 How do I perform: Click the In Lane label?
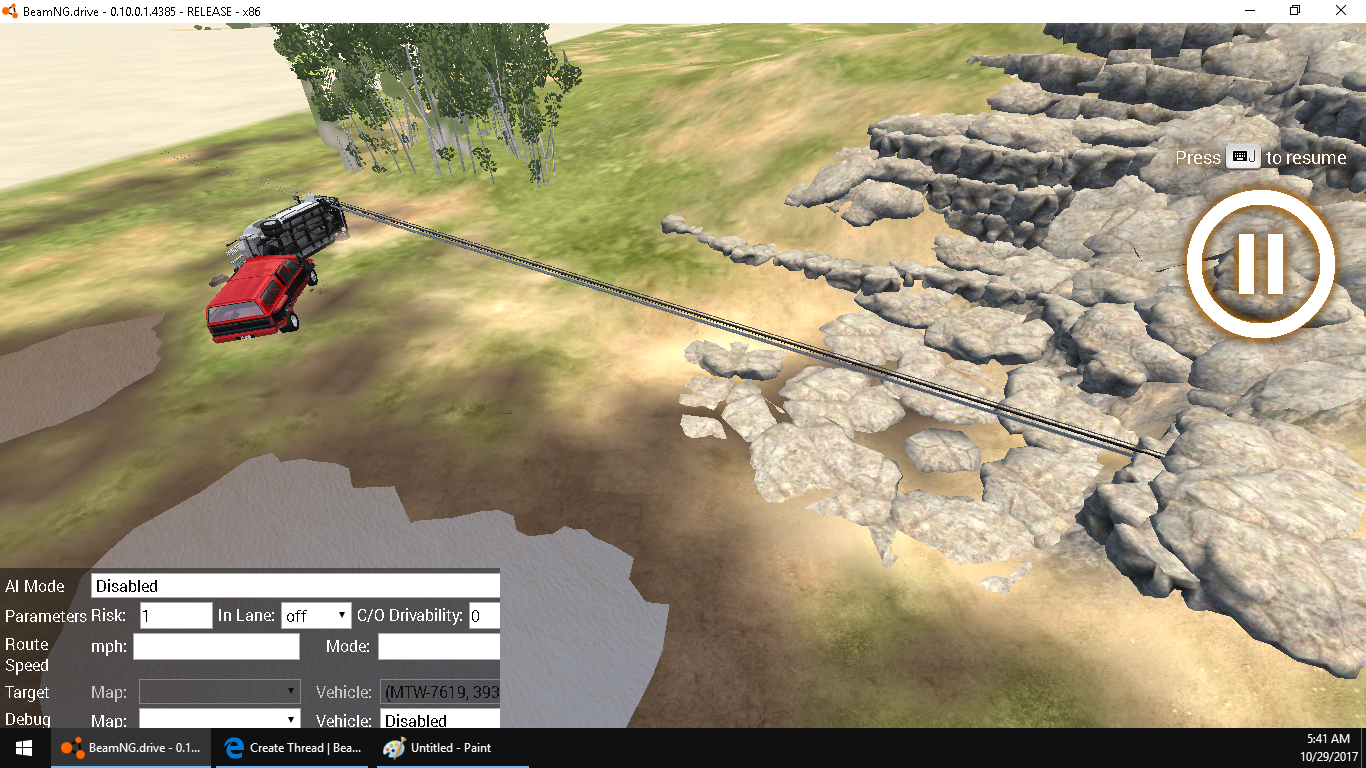pos(246,616)
